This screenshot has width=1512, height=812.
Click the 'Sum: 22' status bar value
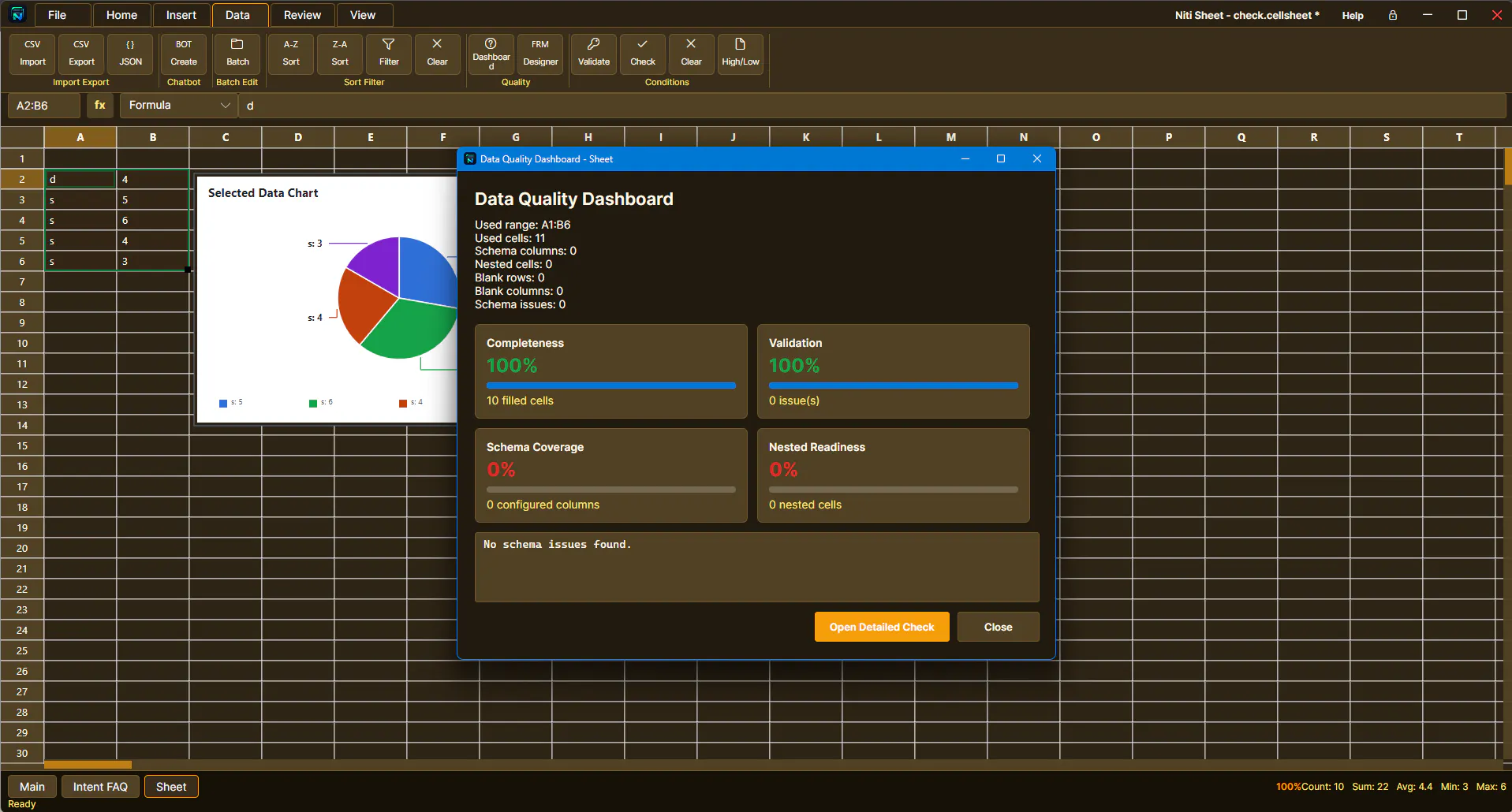coord(1370,787)
